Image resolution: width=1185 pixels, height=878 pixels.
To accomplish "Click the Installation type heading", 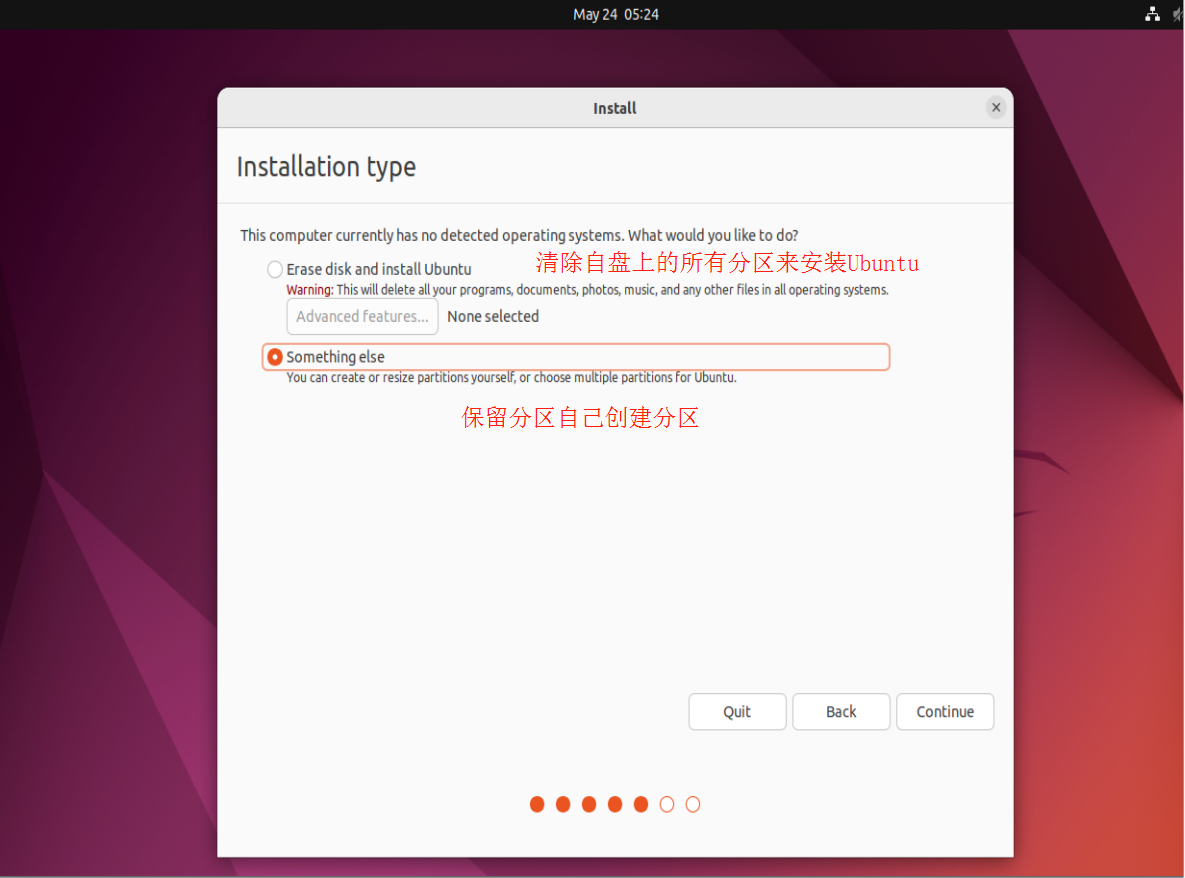I will pyautogui.click(x=326, y=166).
